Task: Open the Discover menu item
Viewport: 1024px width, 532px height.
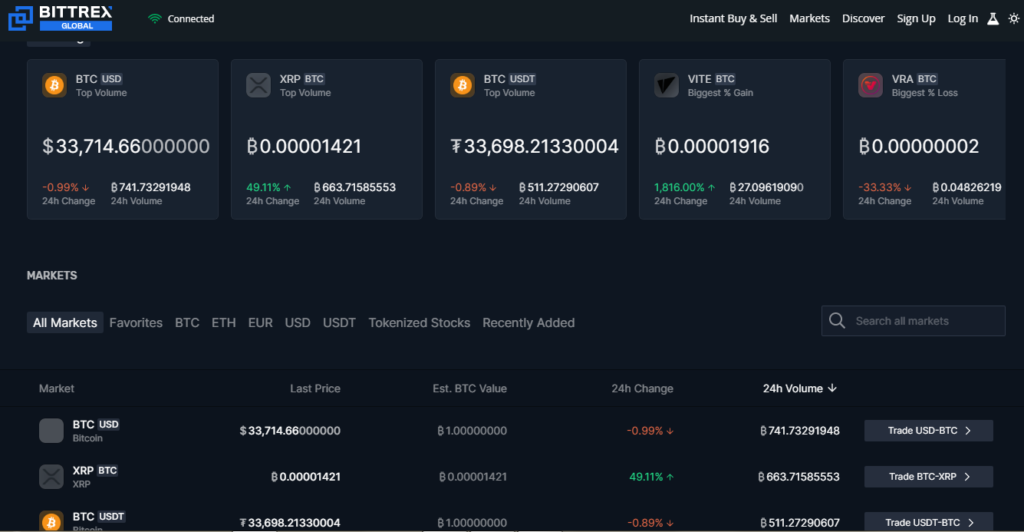Action: (863, 18)
